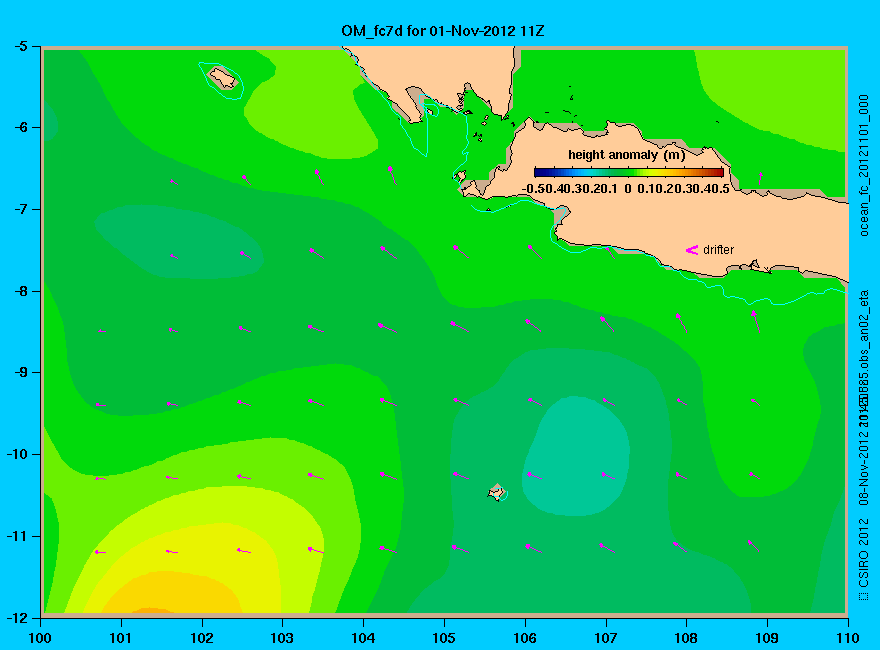Click the x-axis label '110'
Viewport: 880px width, 650px height.
pyautogui.click(x=848, y=638)
